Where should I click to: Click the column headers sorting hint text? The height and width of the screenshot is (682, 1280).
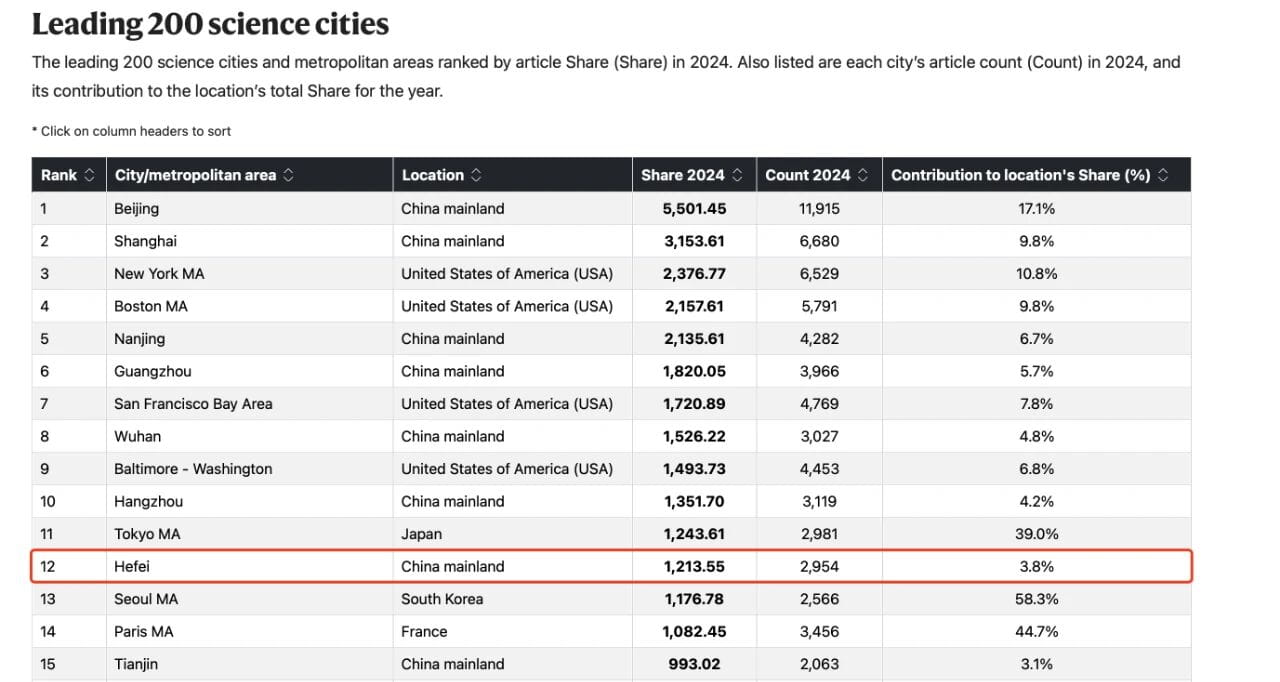[131, 131]
